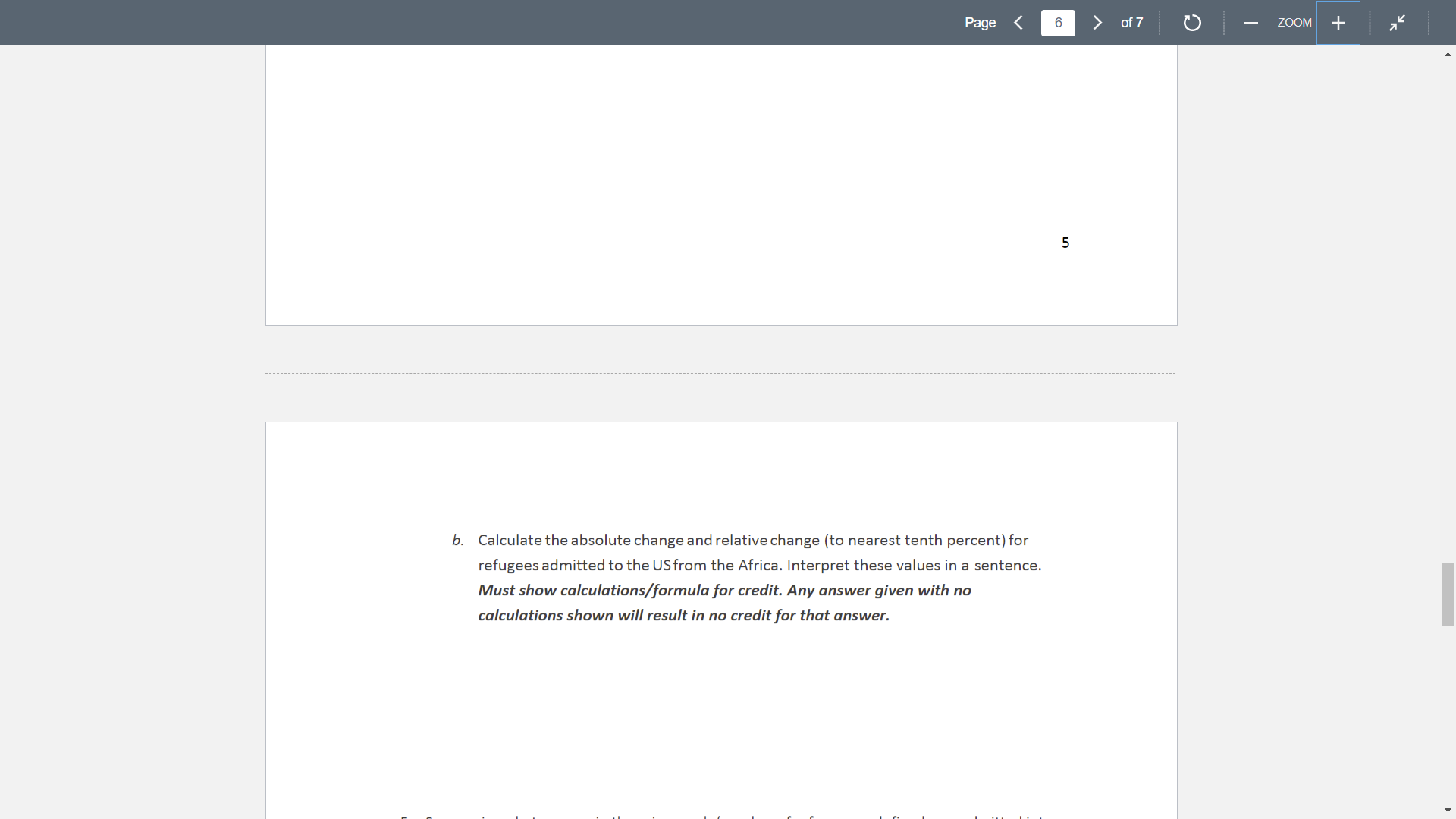Click the dashed page separator line
Image resolution: width=1456 pixels, height=819 pixels.
(720, 372)
